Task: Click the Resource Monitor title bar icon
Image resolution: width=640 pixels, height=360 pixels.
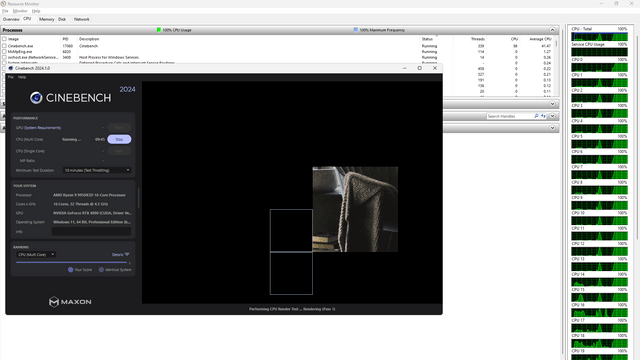Action: click(3, 4)
